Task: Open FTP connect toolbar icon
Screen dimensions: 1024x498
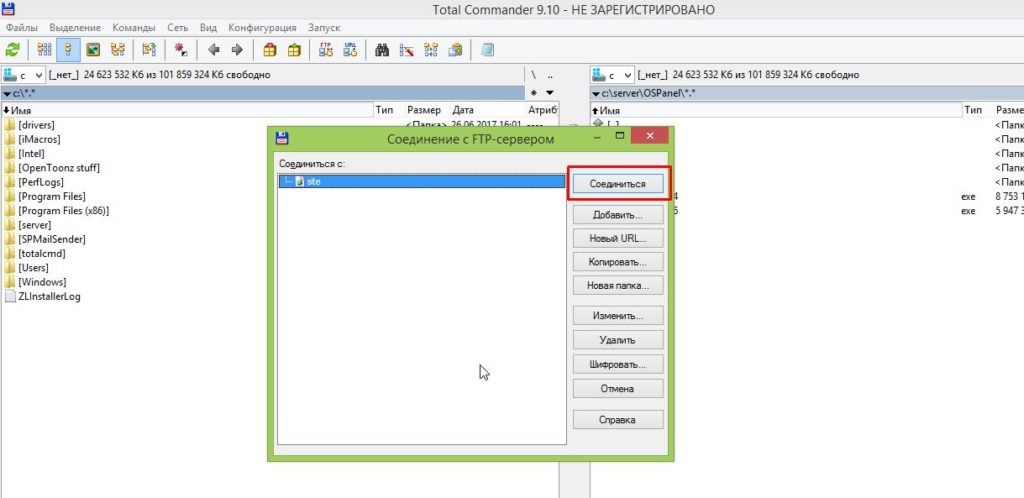Action: tap(325, 48)
